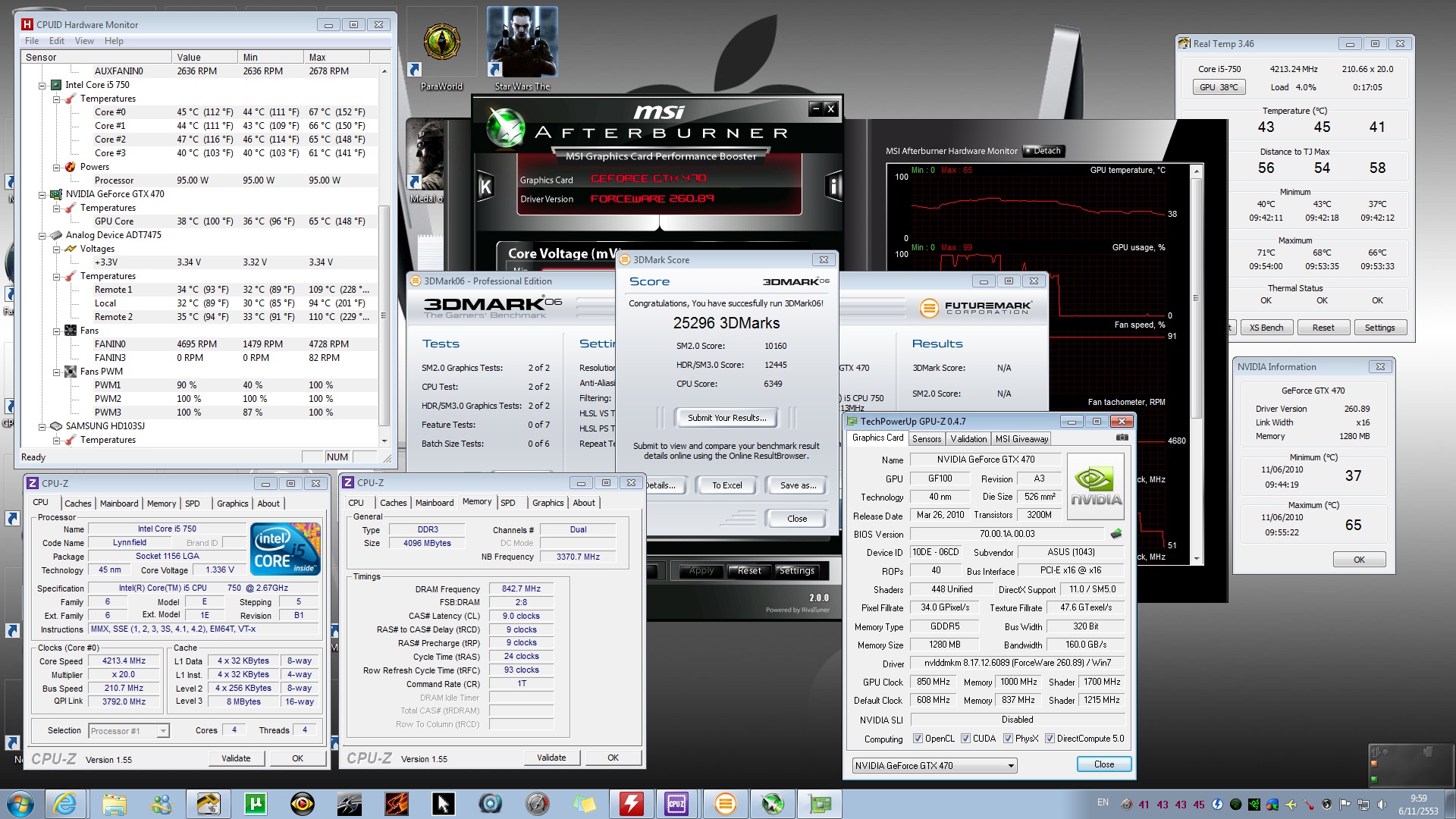
Task: Click MSI Afterburner info 'i' side button
Action: coord(833,186)
